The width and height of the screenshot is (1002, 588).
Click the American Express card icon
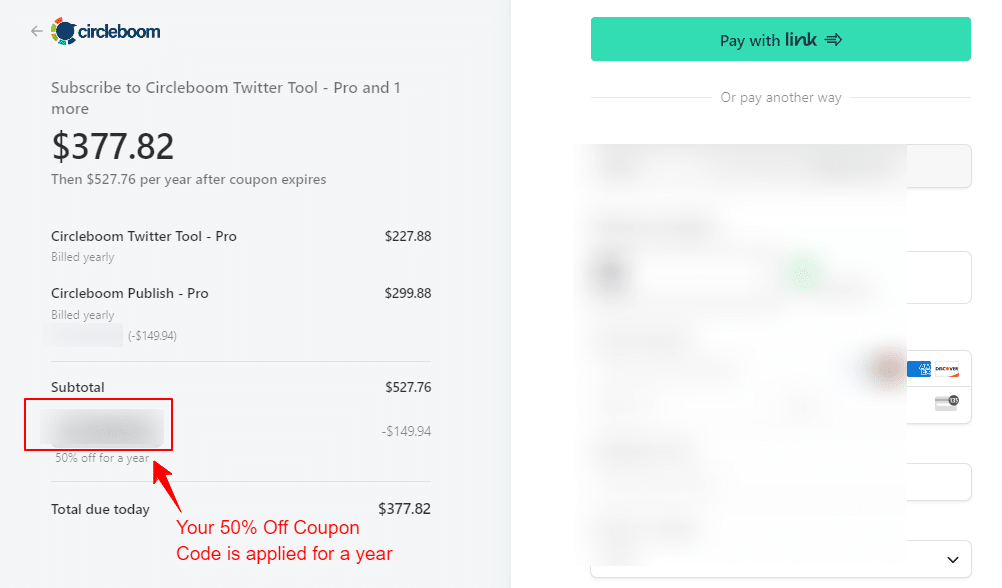pos(919,369)
